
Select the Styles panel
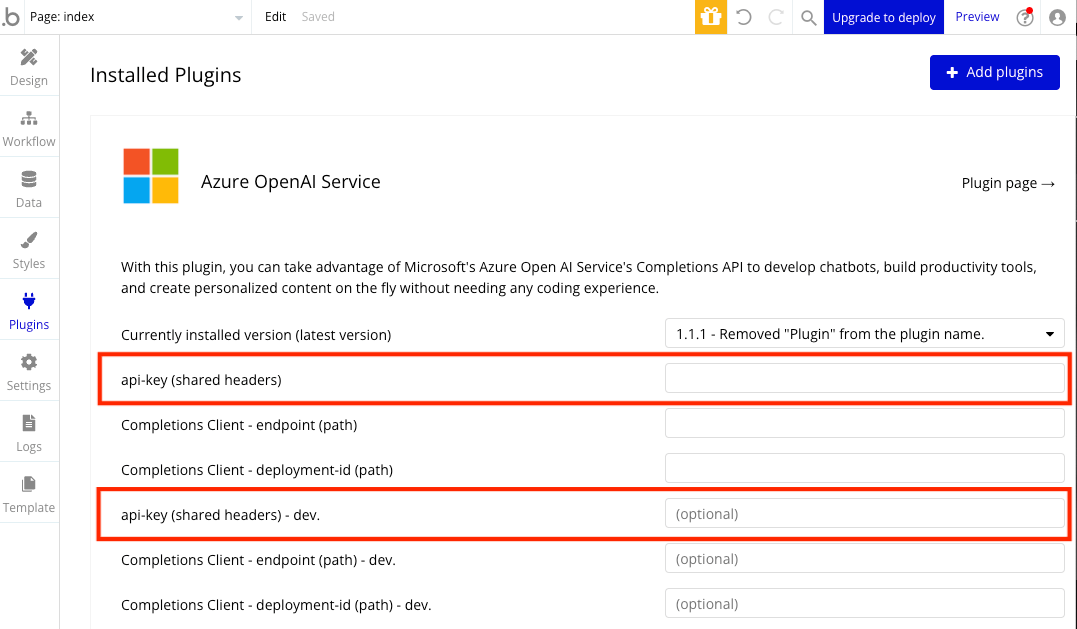(x=28, y=250)
